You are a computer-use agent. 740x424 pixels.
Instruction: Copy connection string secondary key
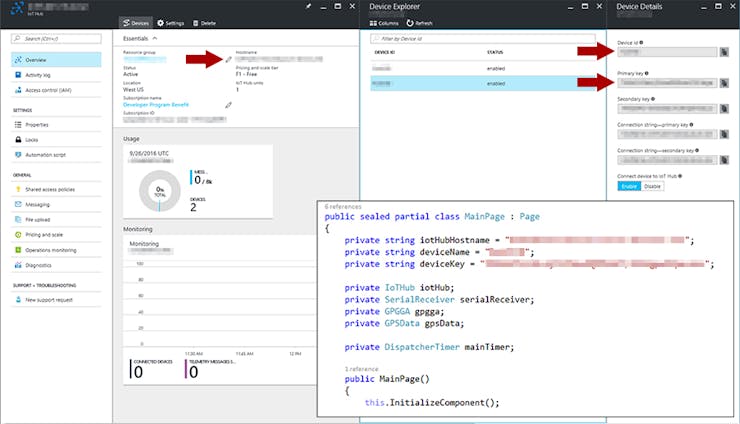tap(724, 160)
